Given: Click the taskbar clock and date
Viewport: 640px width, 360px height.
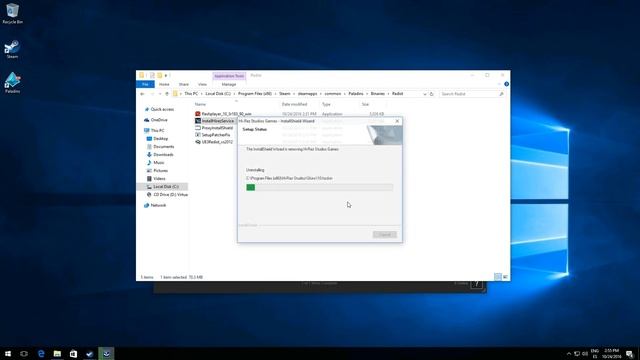Looking at the screenshot, I should [x=611, y=353].
